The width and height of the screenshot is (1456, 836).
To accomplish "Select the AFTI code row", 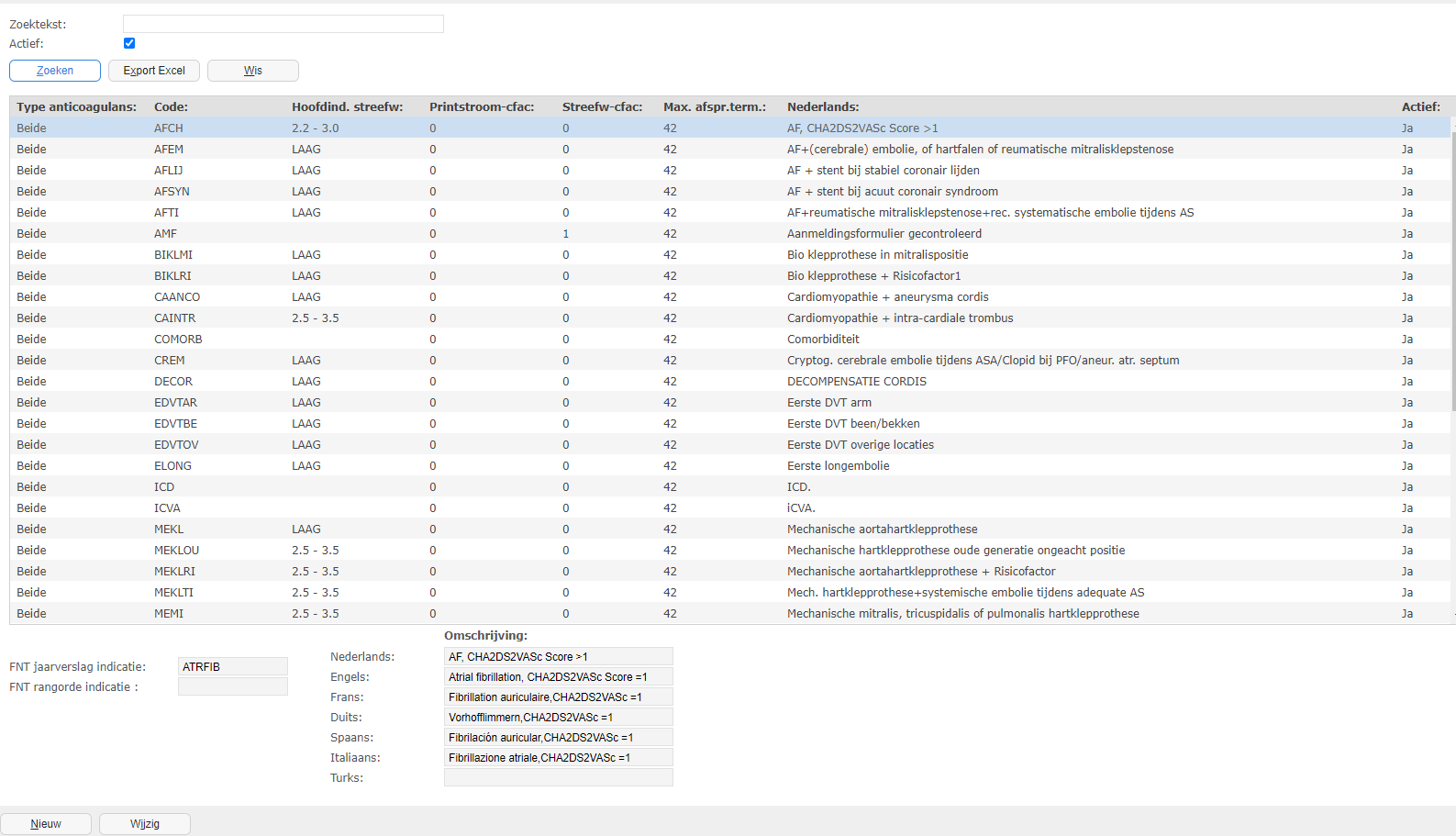I will [730, 213].
